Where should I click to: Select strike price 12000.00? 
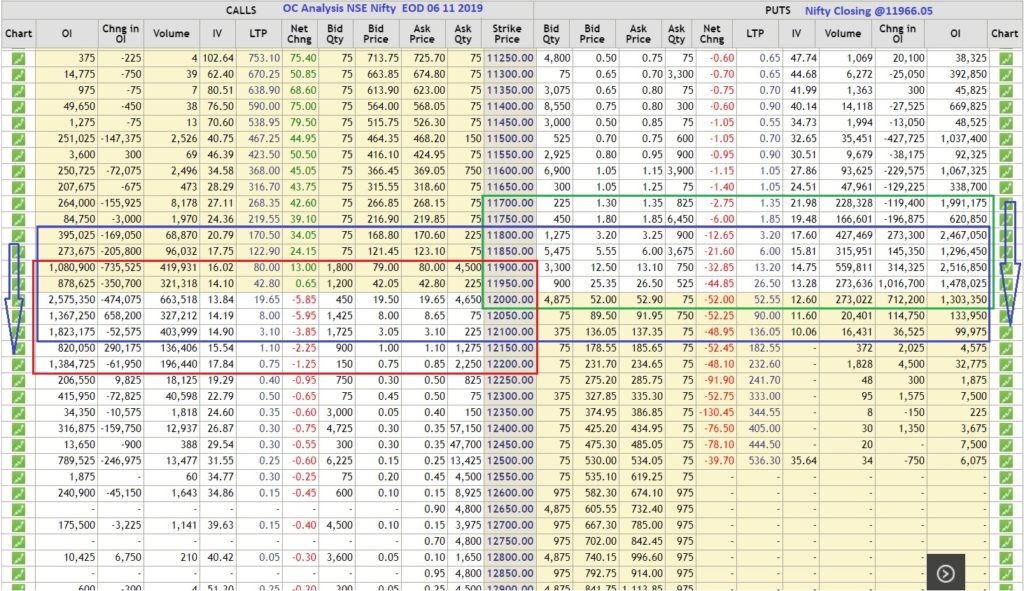[507, 299]
